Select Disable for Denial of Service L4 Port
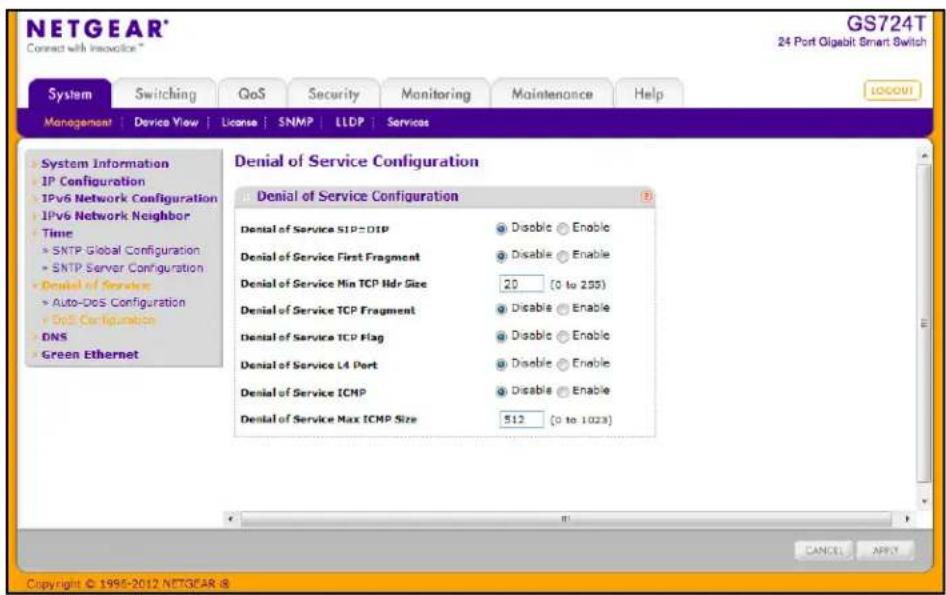The width and height of the screenshot is (946, 595). pyautogui.click(x=501, y=364)
